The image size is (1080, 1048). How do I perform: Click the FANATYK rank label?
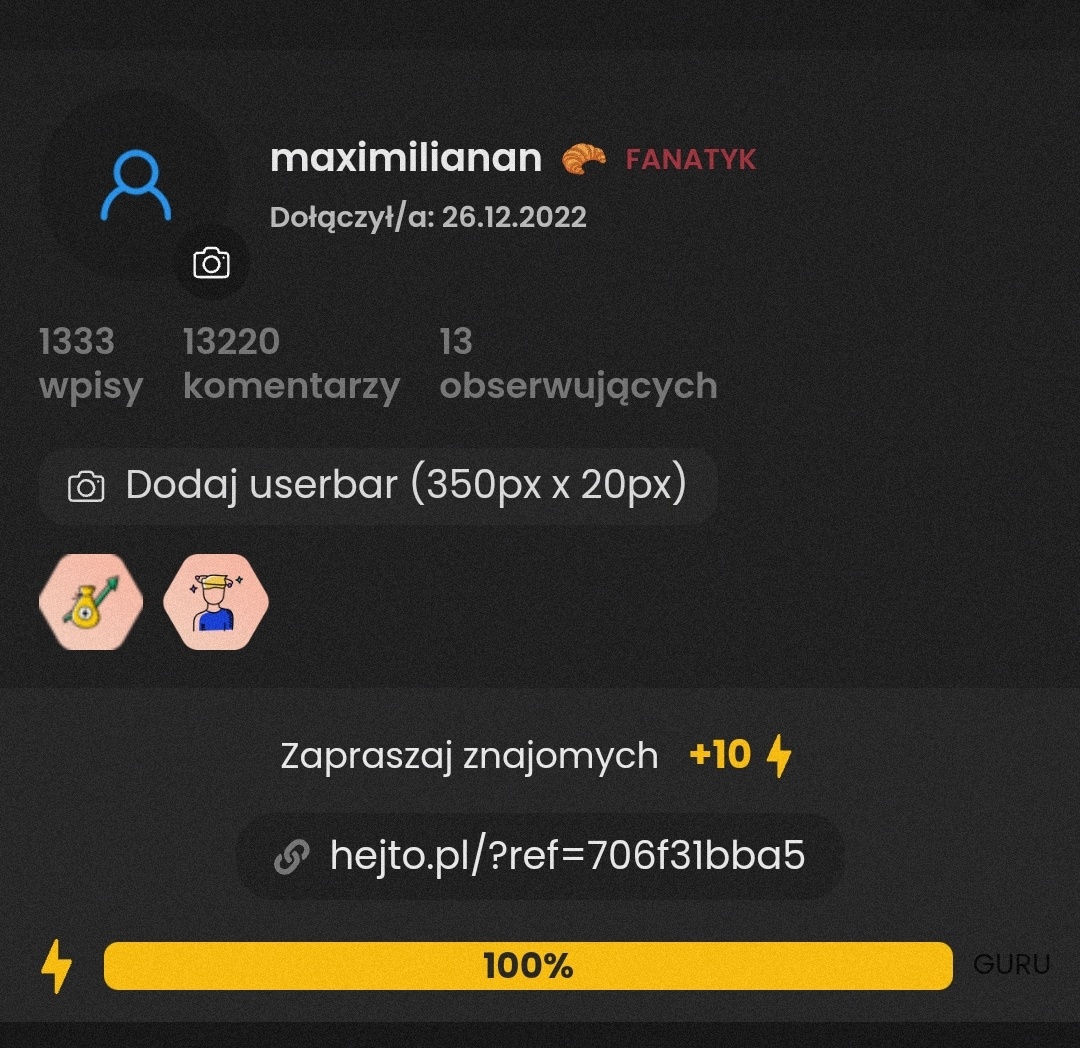click(691, 160)
